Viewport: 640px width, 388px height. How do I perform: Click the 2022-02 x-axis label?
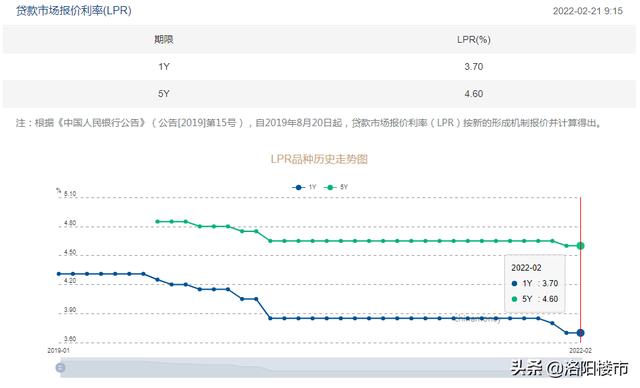click(580, 350)
